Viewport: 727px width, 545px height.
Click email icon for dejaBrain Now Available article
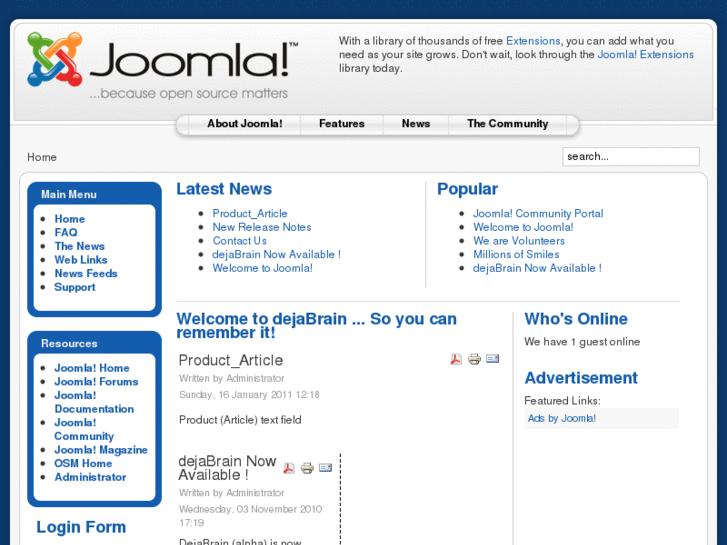325,468
